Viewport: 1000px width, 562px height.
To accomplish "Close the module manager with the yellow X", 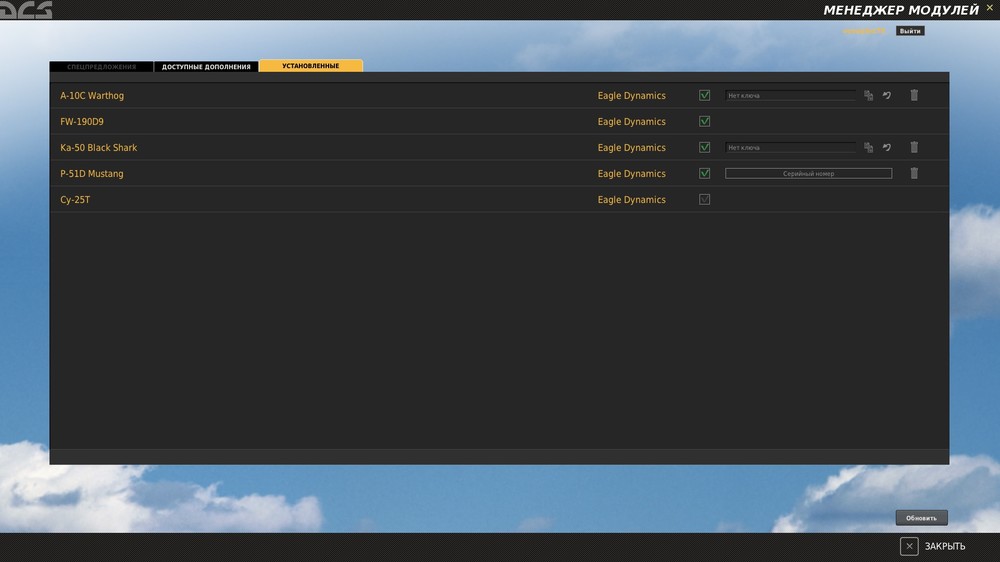I will (990, 8).
